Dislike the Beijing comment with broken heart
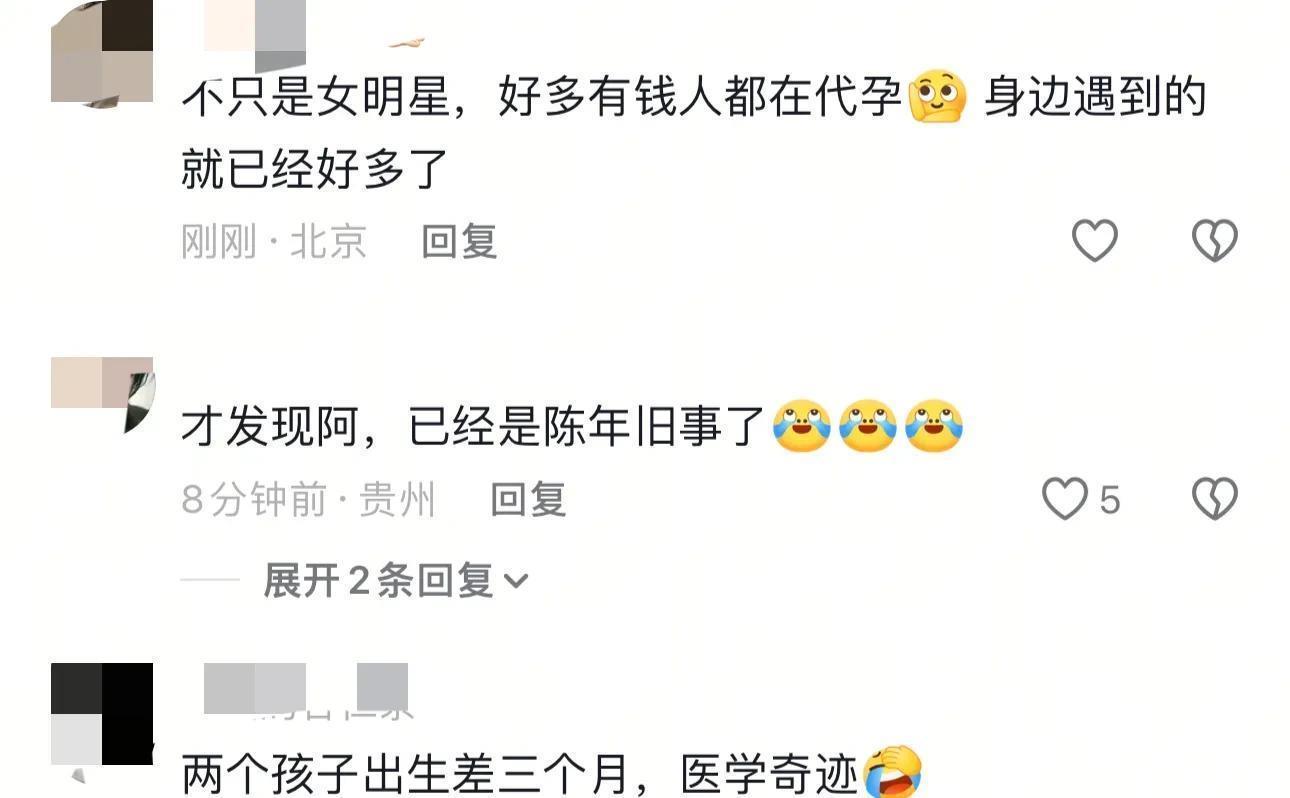1290x798 pixels. (x=1215, y=241)
